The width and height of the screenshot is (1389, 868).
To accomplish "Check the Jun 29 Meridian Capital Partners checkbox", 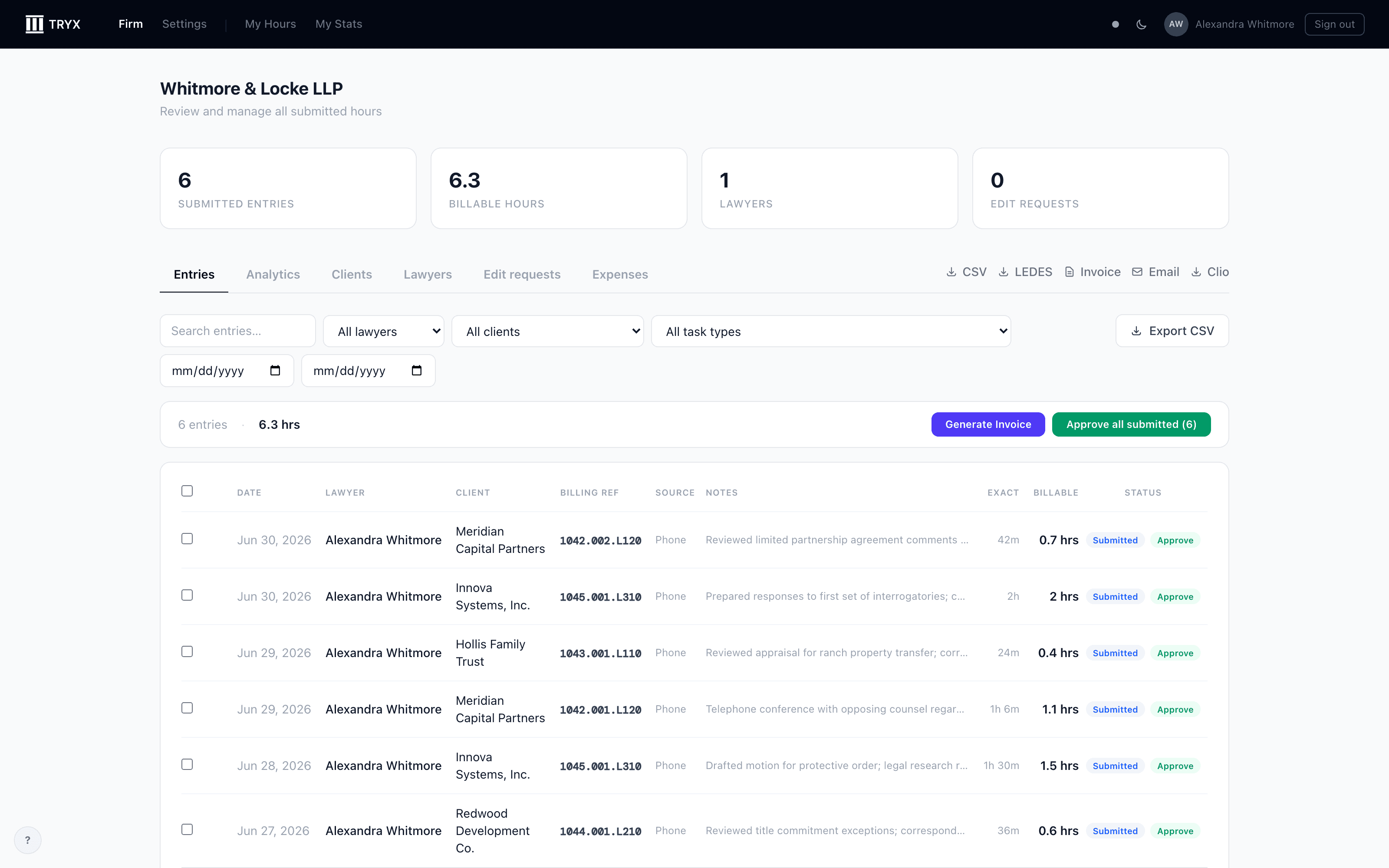I will click(187, 708).
